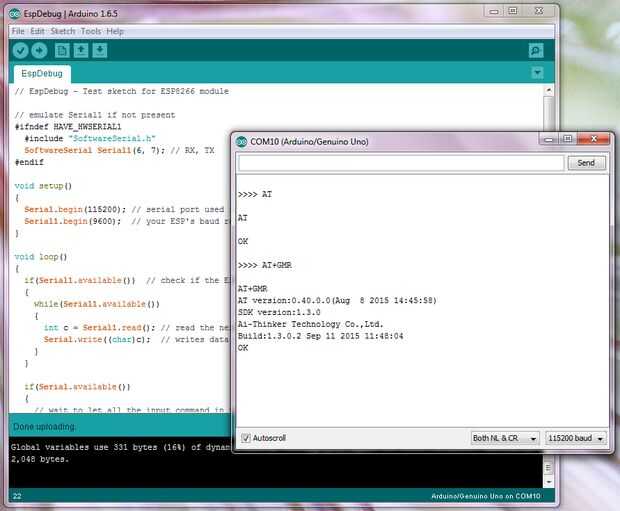Open the 115200 baud rate dropdown
Screen dimensions: 620x511
tap(576, 438)
